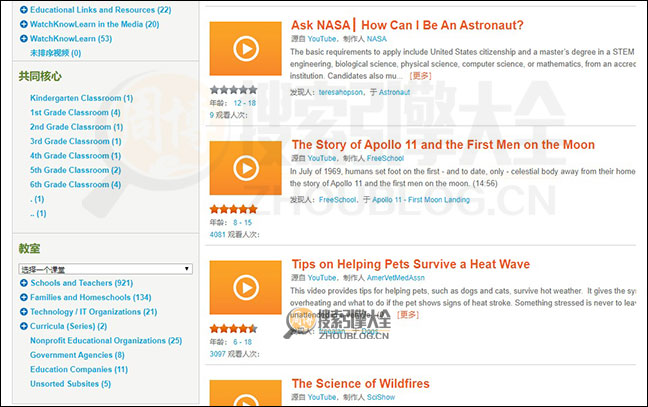Image resolution: width=648 pixels, height=407 pixels.
Task: Select the 3097 view count
Action: coord(217,354)
